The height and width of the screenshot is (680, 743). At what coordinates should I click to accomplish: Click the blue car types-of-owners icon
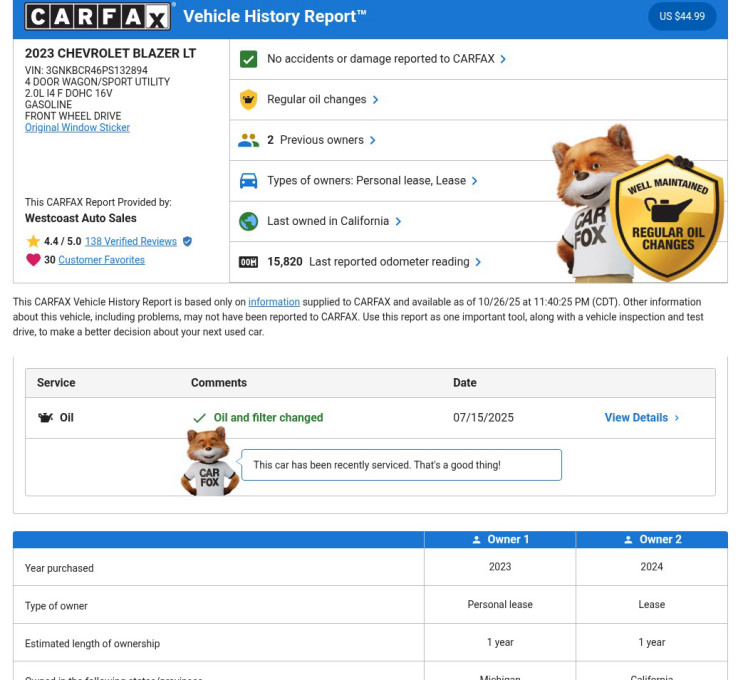pyautogui.click(x=248, y=181)
